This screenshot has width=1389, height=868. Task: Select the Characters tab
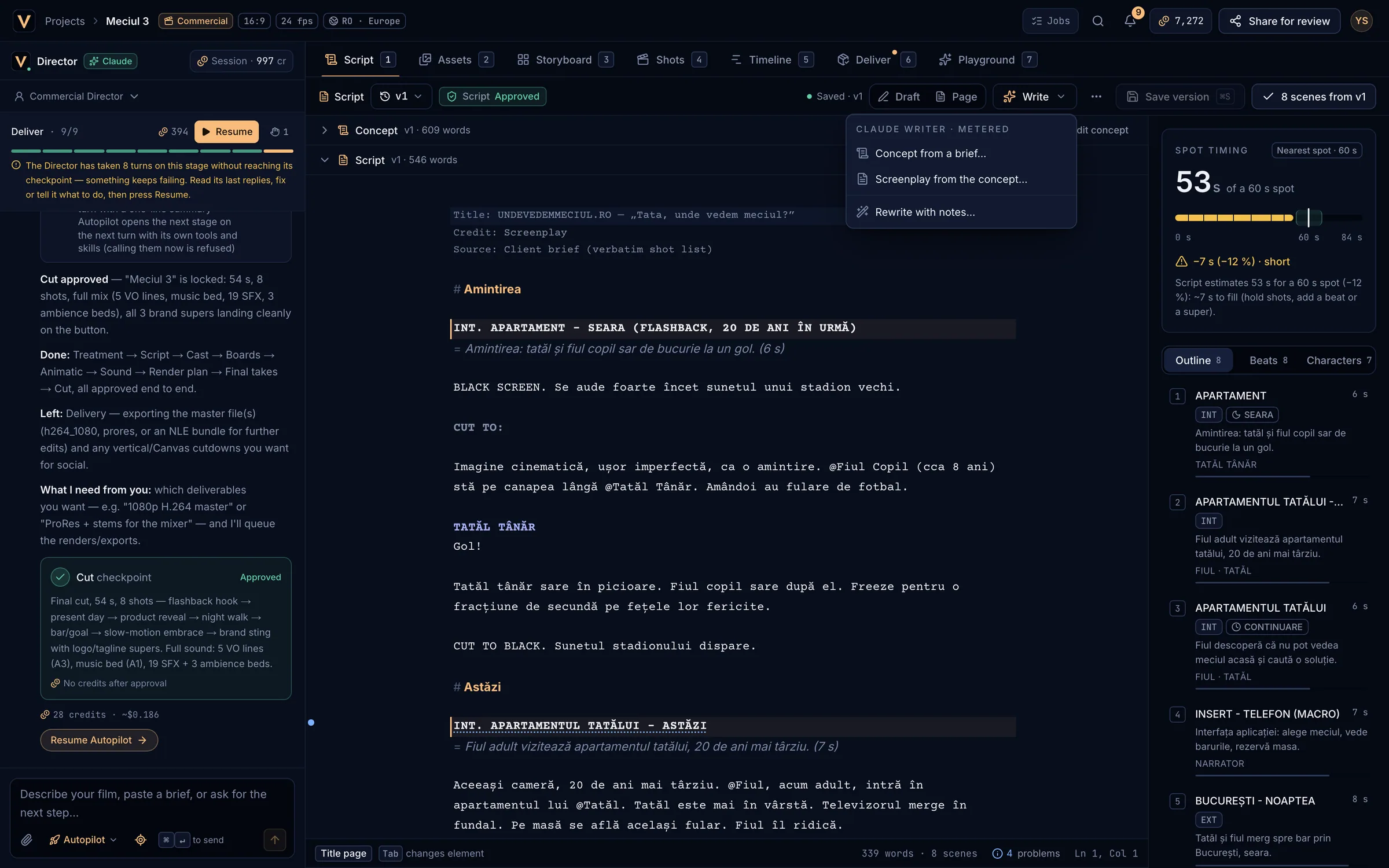(1338, 361)
